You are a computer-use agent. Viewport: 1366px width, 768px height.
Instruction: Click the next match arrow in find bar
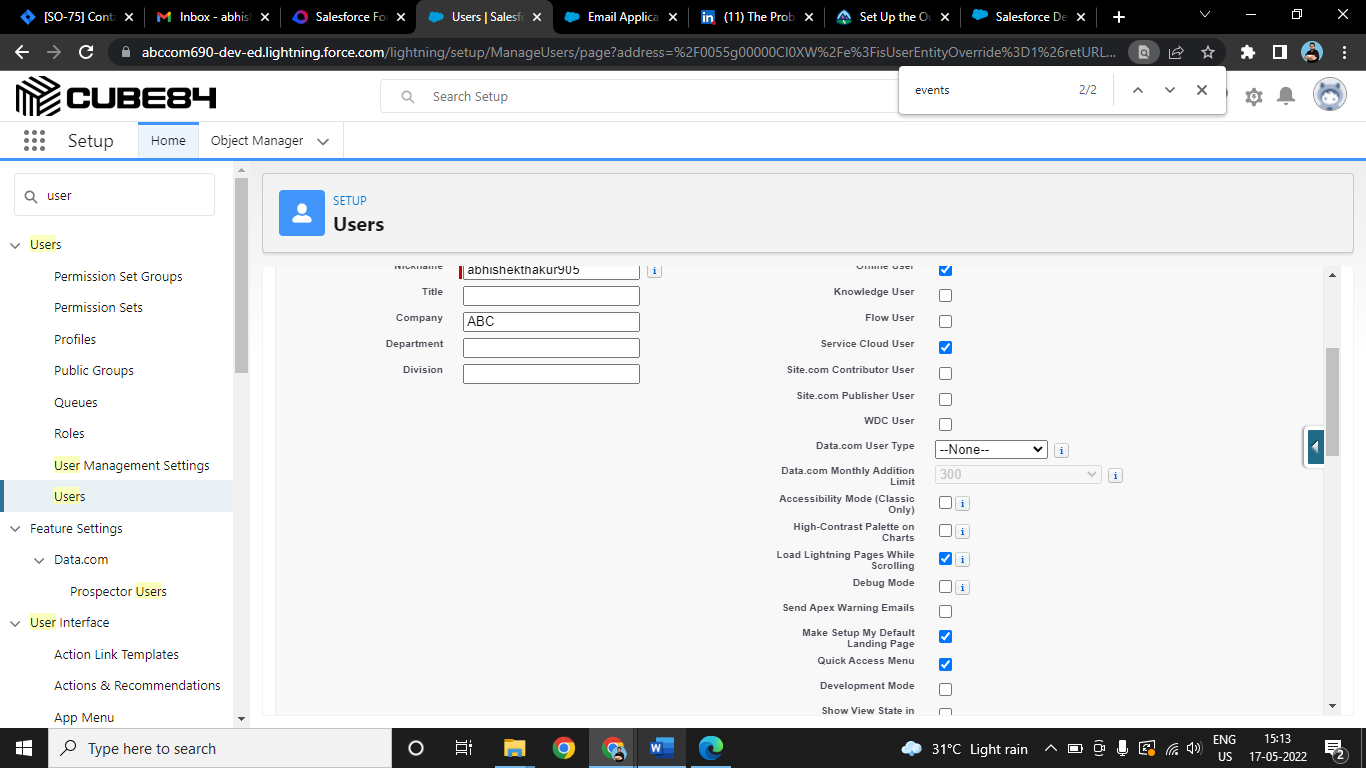tap(1169, 90)
